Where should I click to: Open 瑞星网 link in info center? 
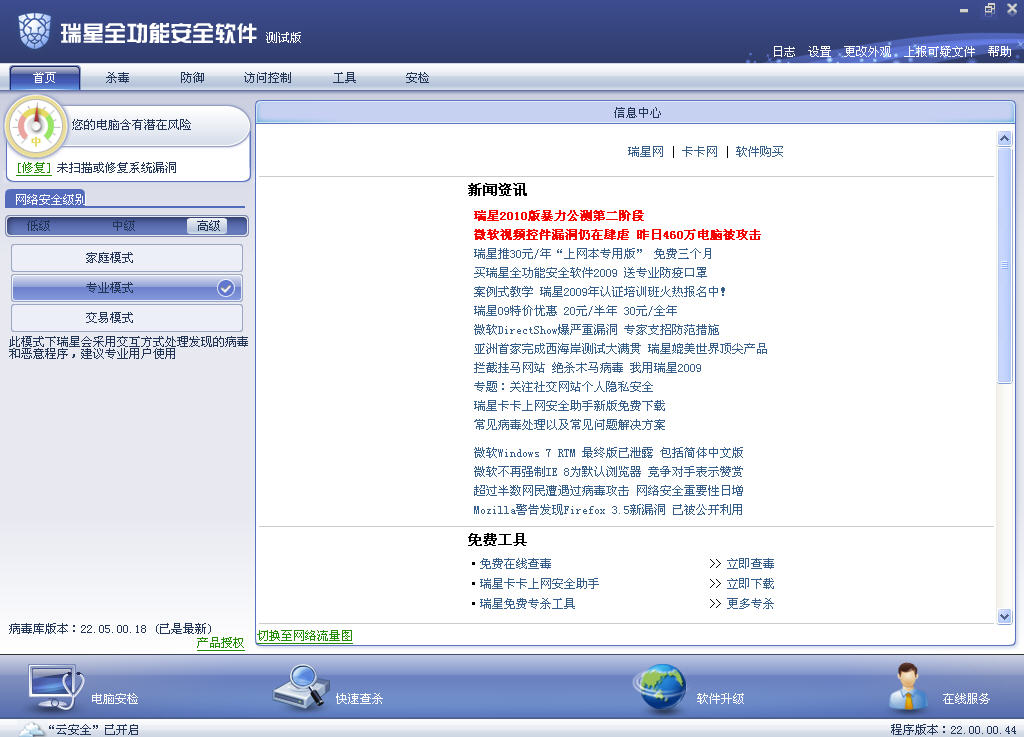coord(645,151)
